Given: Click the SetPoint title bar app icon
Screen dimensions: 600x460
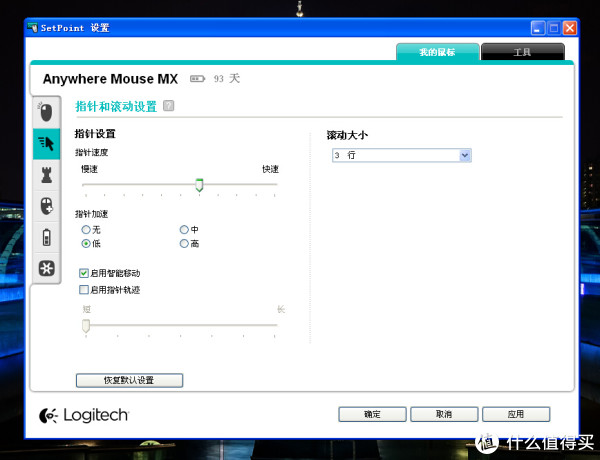Looking at the screenshot, I should click(33, 28).
